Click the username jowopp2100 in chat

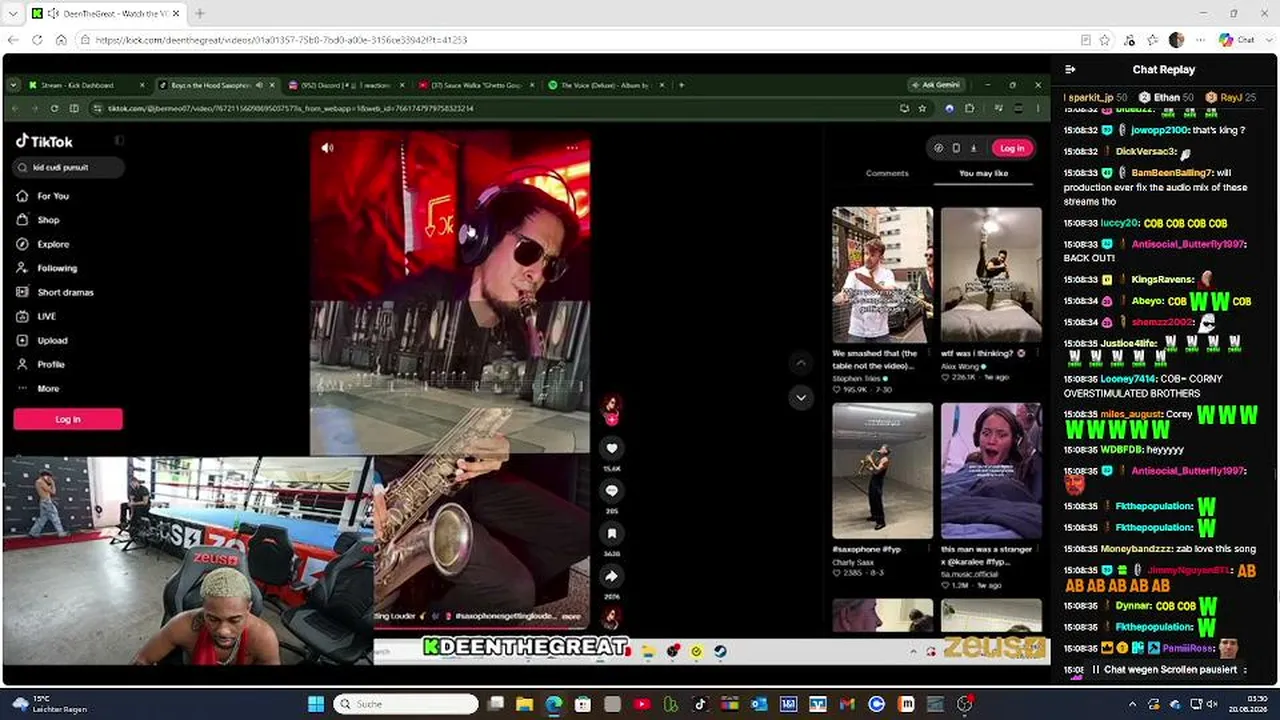coord(1160,130)
